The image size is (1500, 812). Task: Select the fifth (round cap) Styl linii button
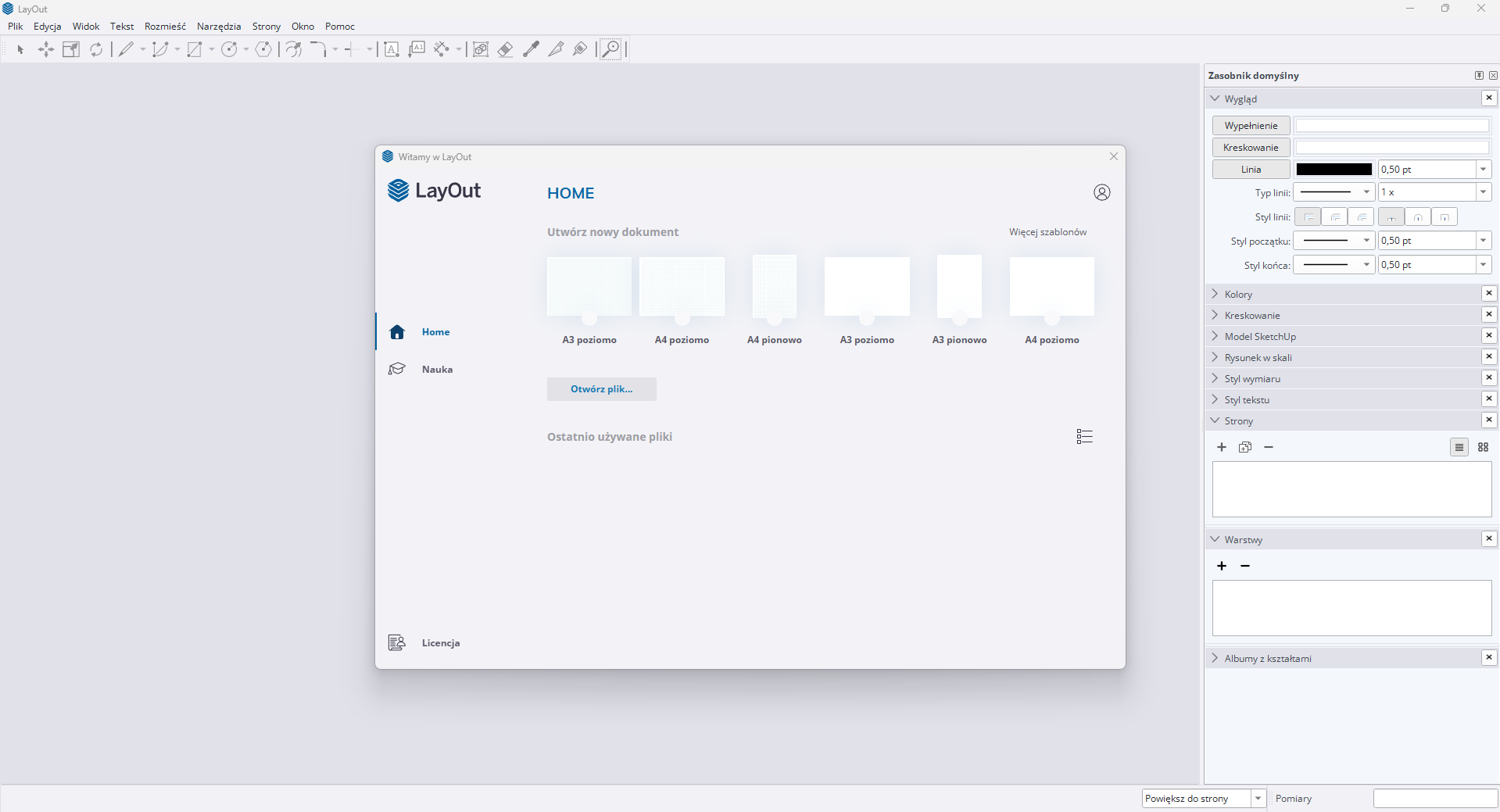(x=1418, y=216)
